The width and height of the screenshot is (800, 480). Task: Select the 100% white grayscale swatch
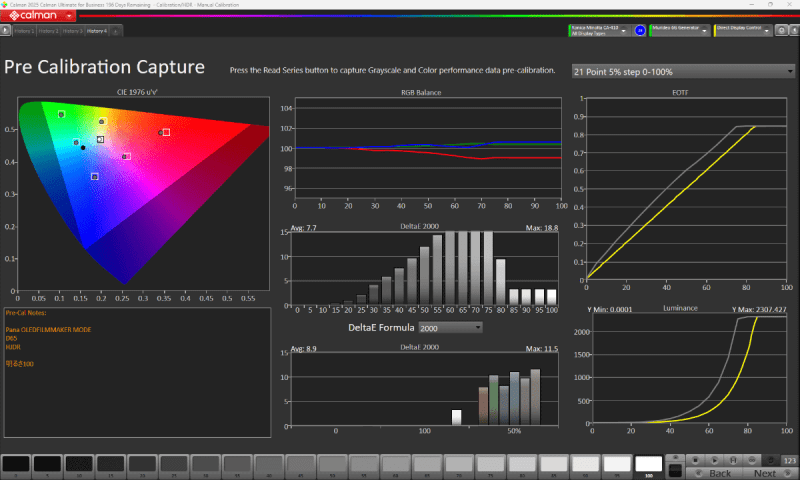coord(648,466)
